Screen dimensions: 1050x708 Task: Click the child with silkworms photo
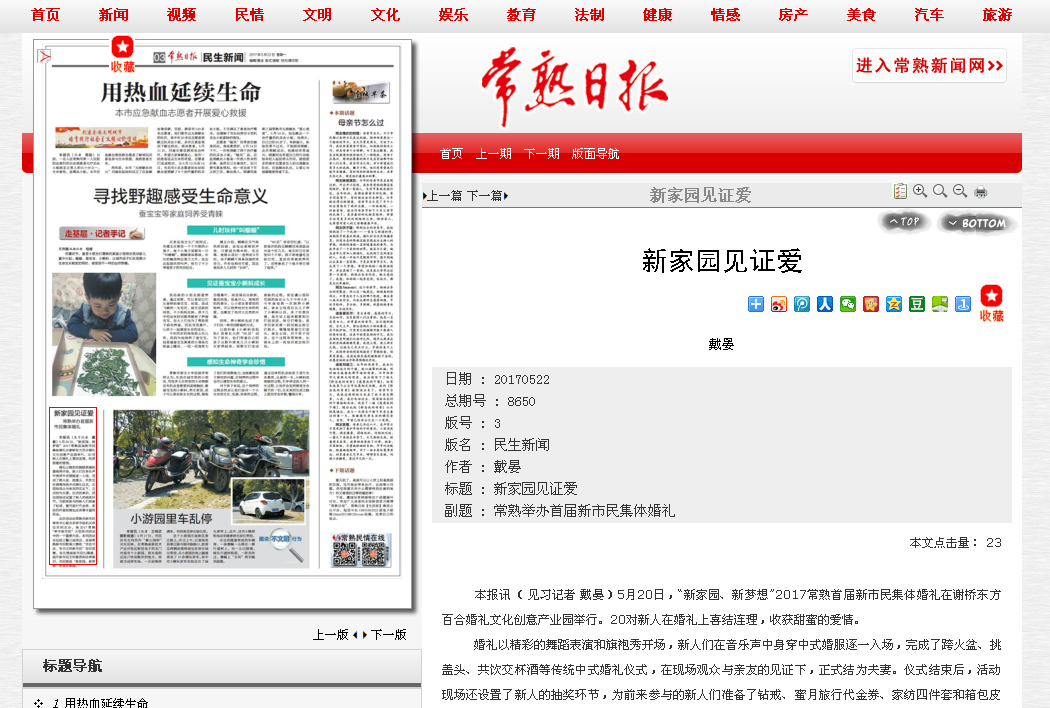pyautogui.click(x=104, y=334)
